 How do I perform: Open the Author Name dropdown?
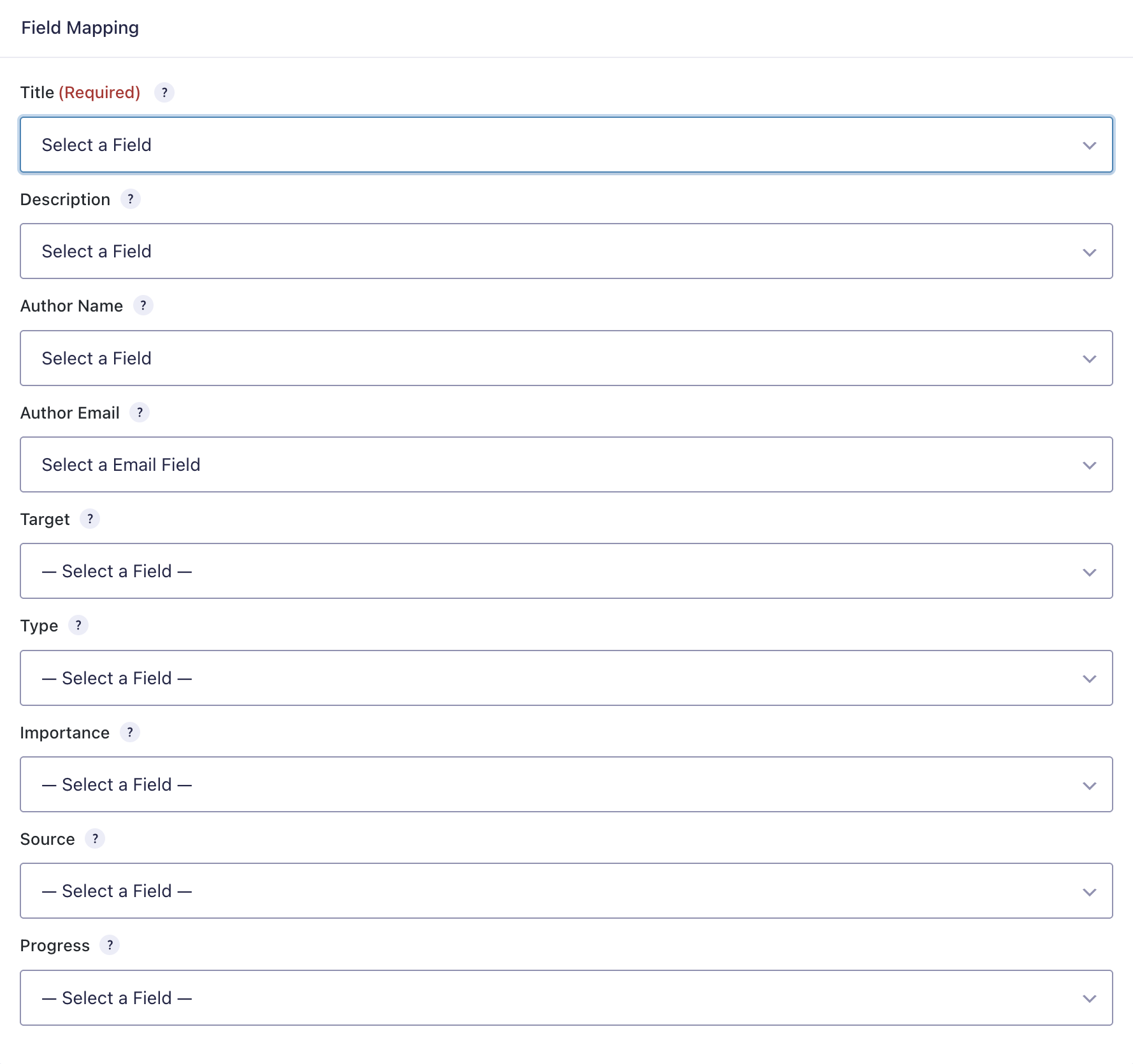pos(566,358)
